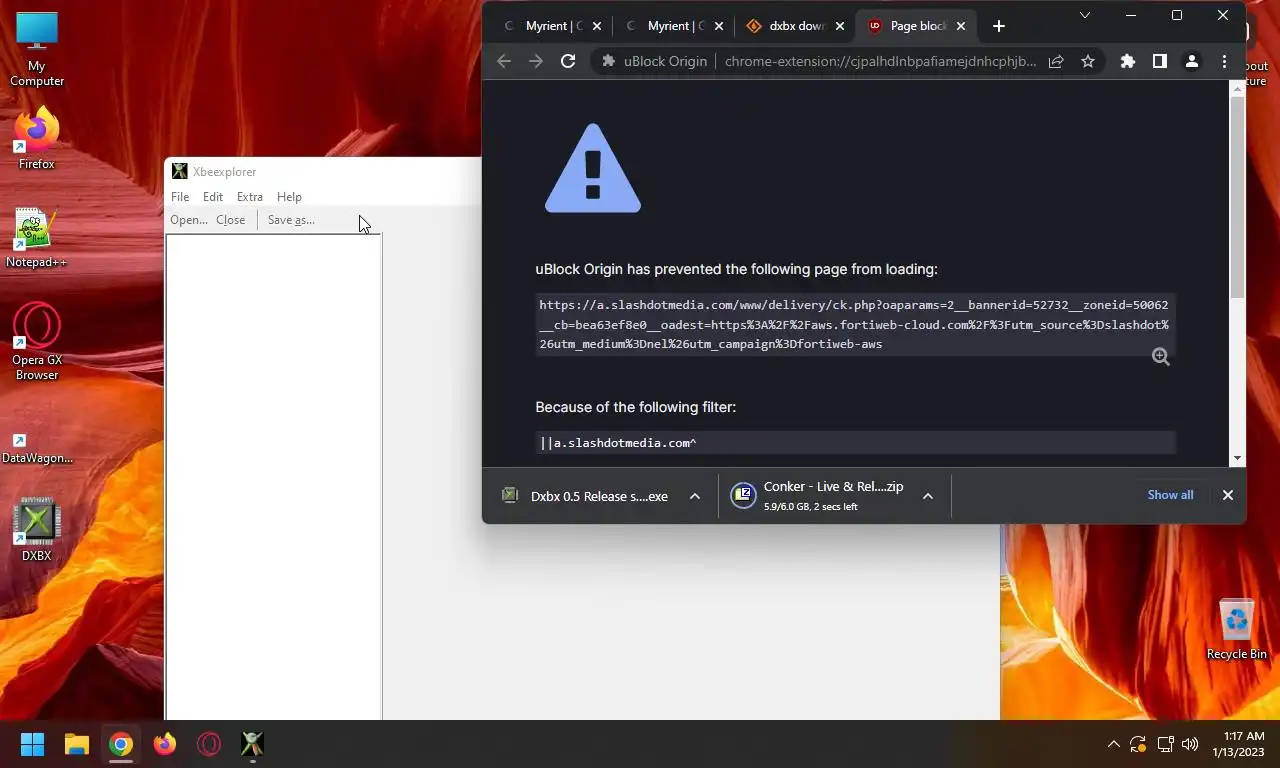Click the sync icon in the system tray
The image size is (1280, 768).
coord(1138,744)
